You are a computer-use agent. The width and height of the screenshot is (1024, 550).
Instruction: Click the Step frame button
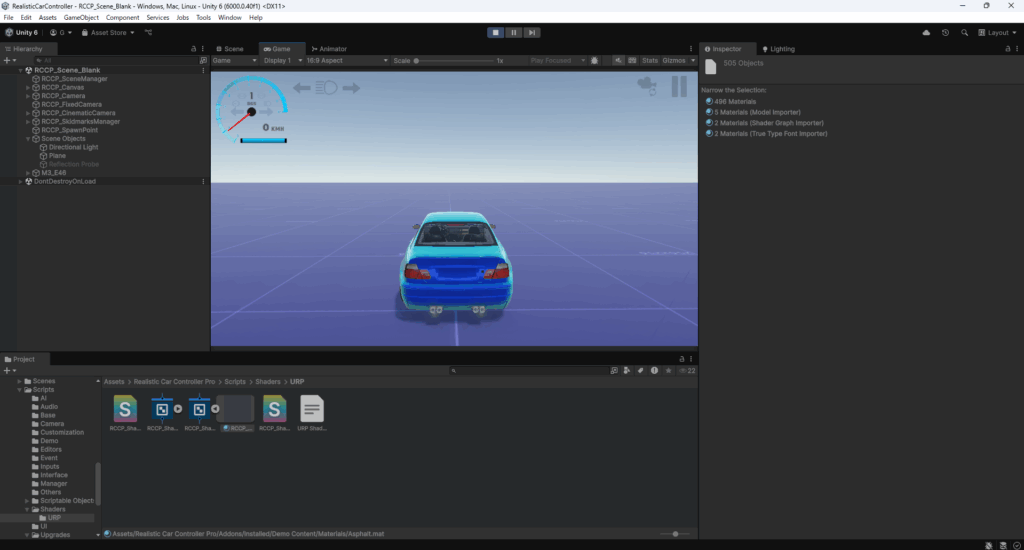tap(532, 32)
